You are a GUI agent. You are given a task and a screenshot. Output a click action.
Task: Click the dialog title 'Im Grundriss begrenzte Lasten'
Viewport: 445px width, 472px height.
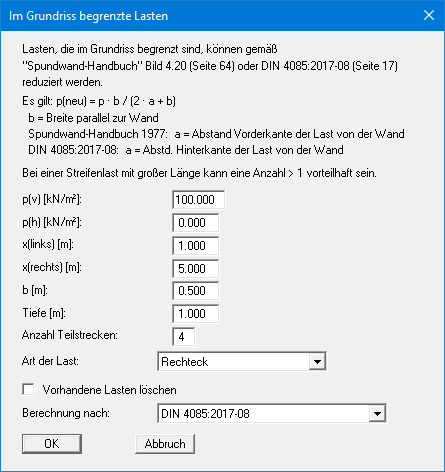(x=88, y=16)
